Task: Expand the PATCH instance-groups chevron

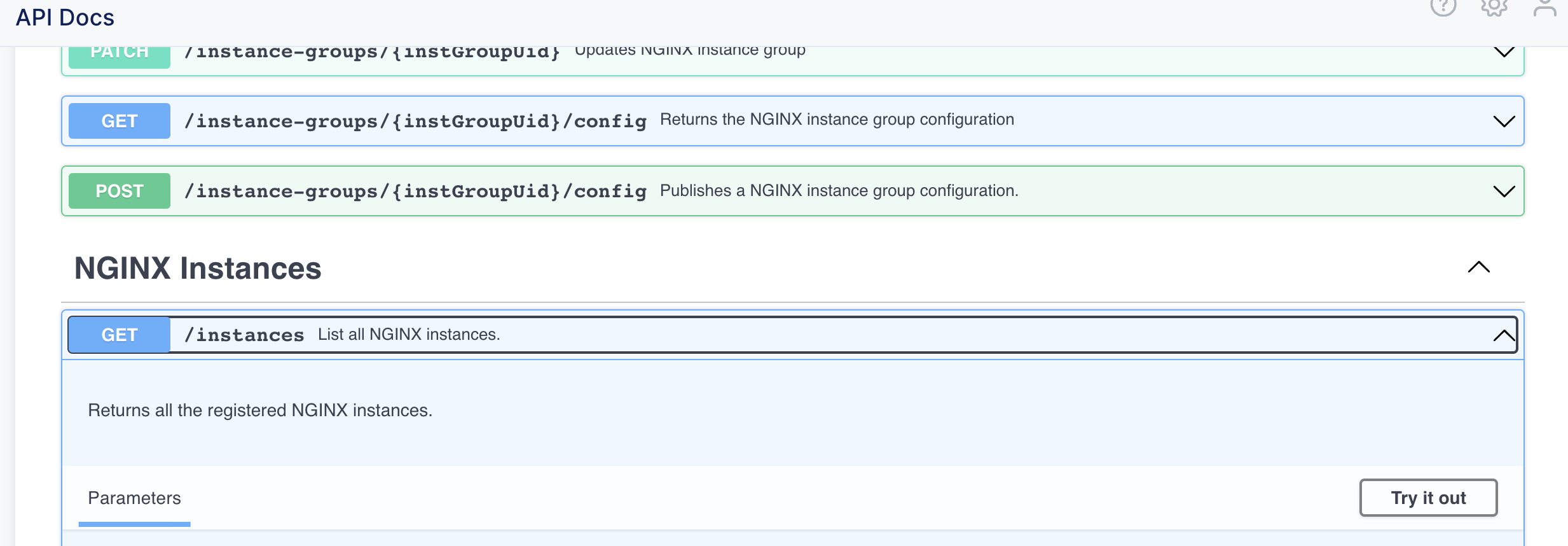Action: pyautogui.click(x=1504, y=52)
